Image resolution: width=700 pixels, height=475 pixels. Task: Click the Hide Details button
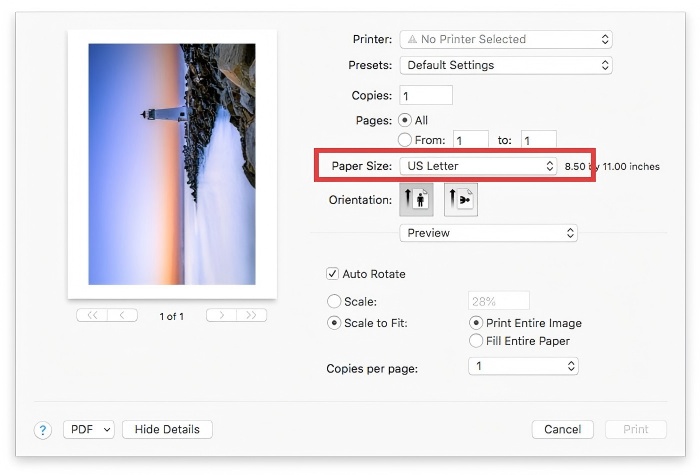point(167,429)
